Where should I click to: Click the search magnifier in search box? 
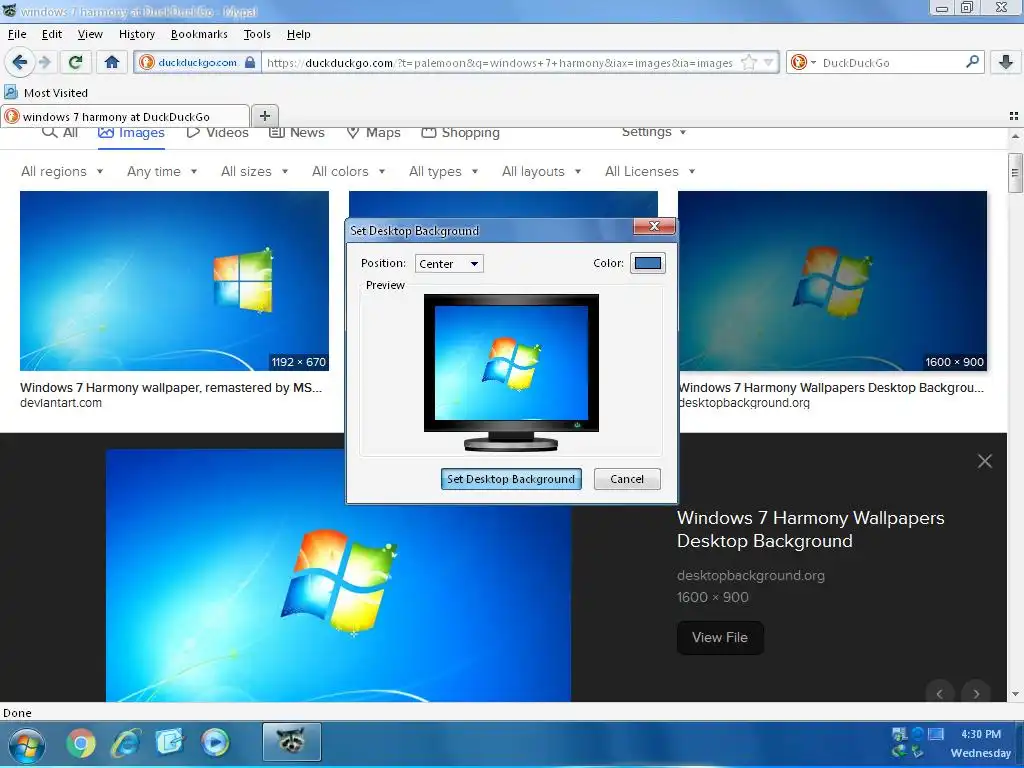coord(972,62)
